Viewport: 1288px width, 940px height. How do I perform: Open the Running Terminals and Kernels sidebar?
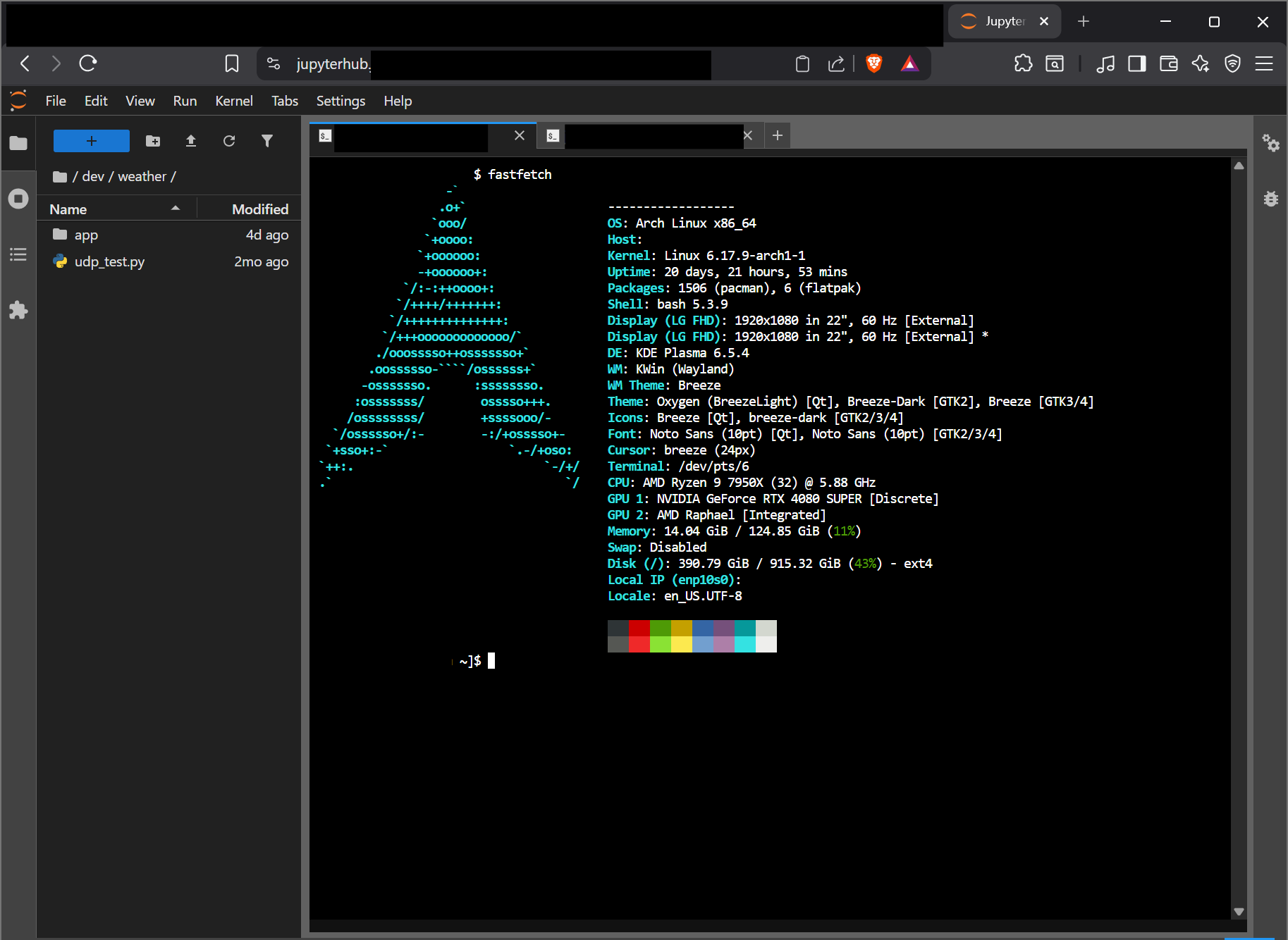click(x=18, y=199)
